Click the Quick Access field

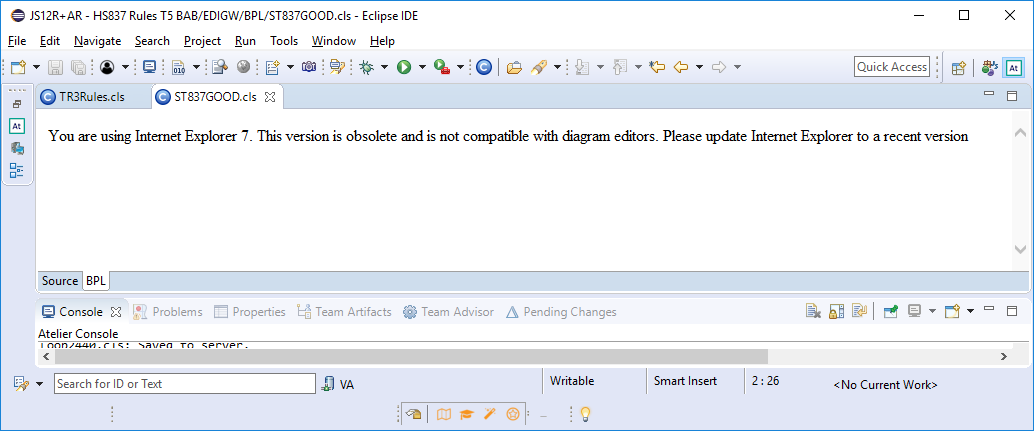(892, 67)
